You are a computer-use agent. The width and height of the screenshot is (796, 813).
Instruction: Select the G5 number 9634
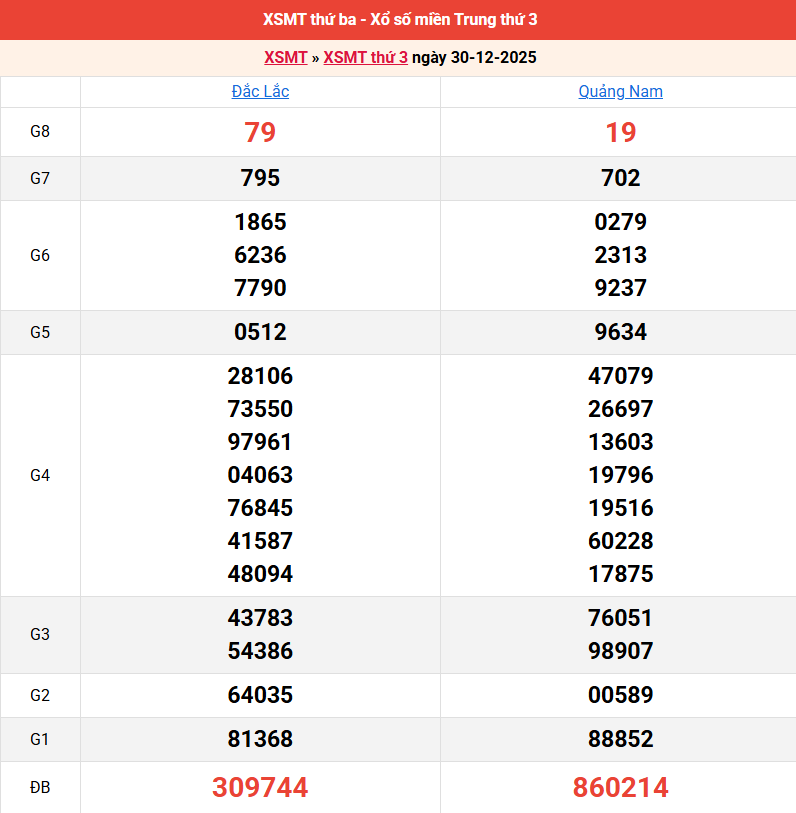tap(620, 332)
